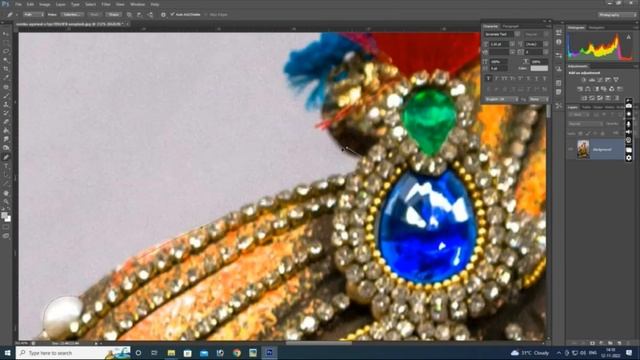
Task: Select the Clone Stamp tool
Action: (x=6, y=104)
